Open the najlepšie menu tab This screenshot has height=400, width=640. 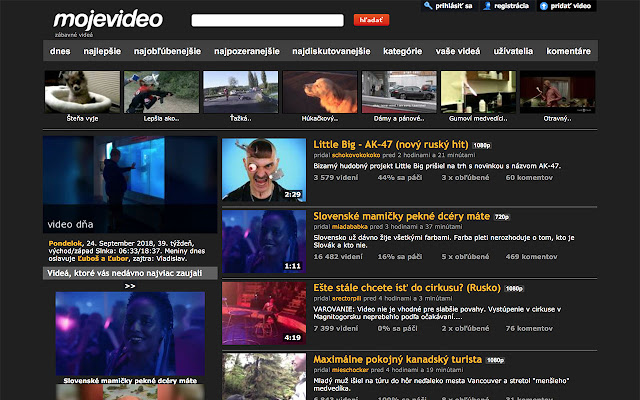[102, 50]
